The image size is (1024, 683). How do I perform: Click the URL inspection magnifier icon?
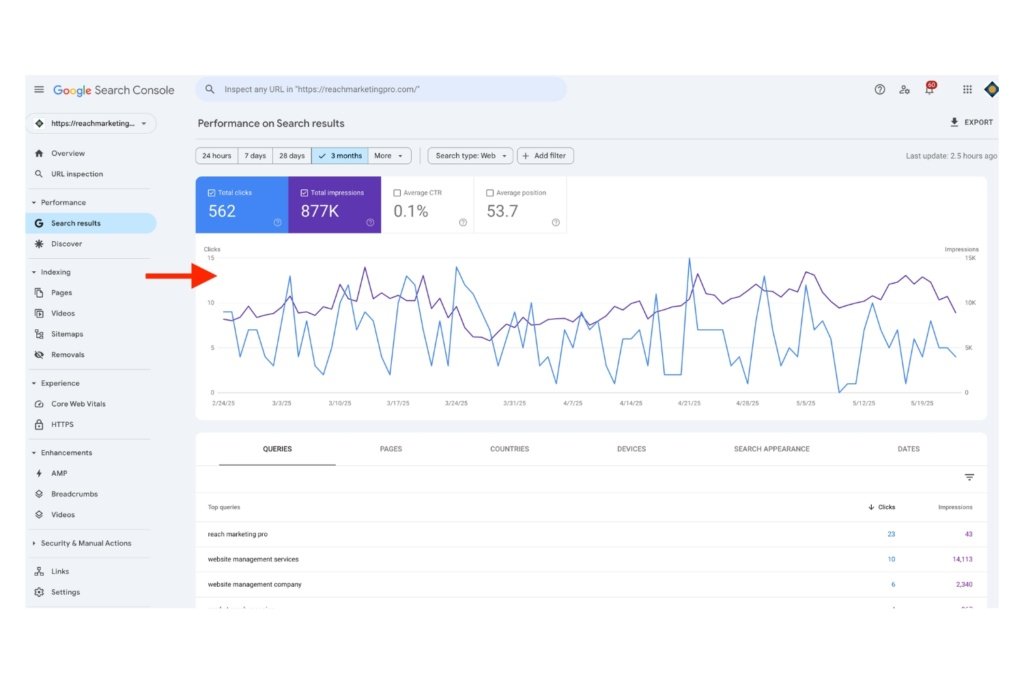point(39,174)
